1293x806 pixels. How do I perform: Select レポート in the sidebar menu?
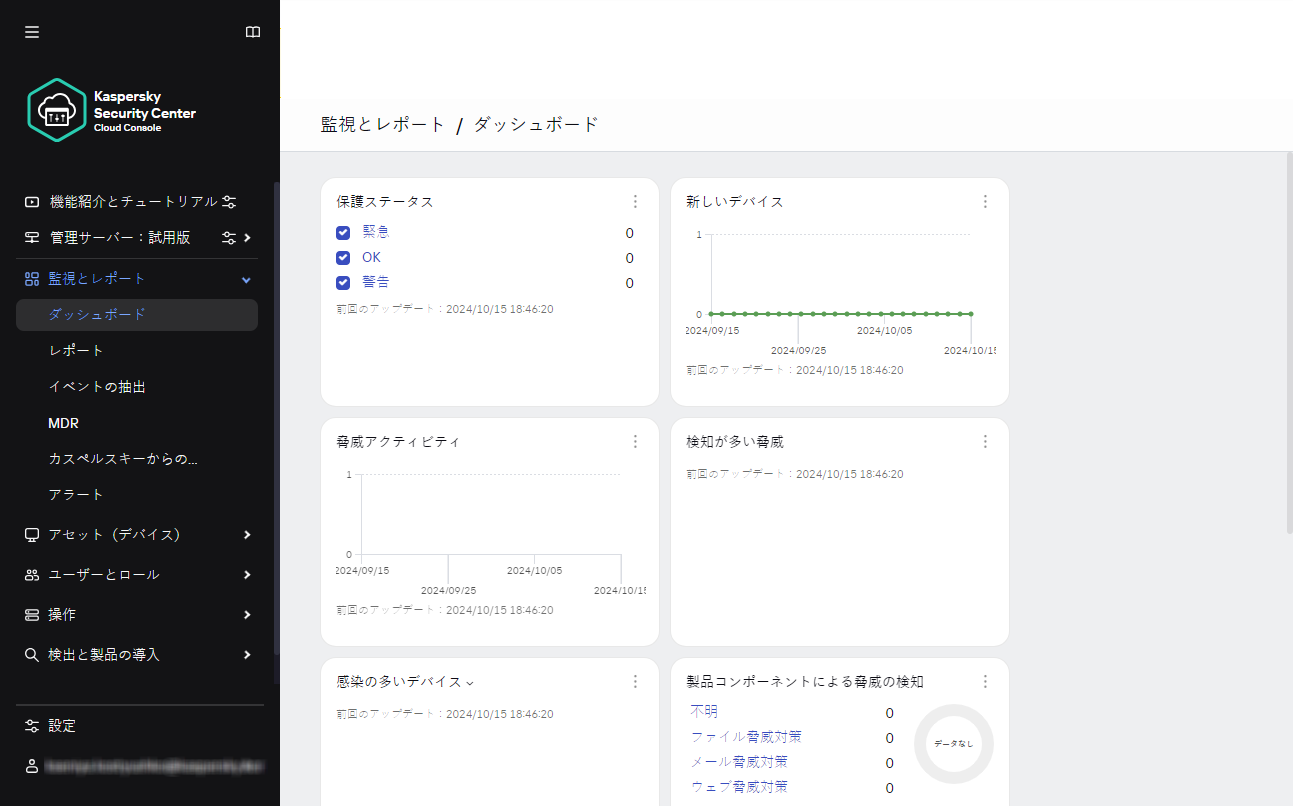point(76,351)
